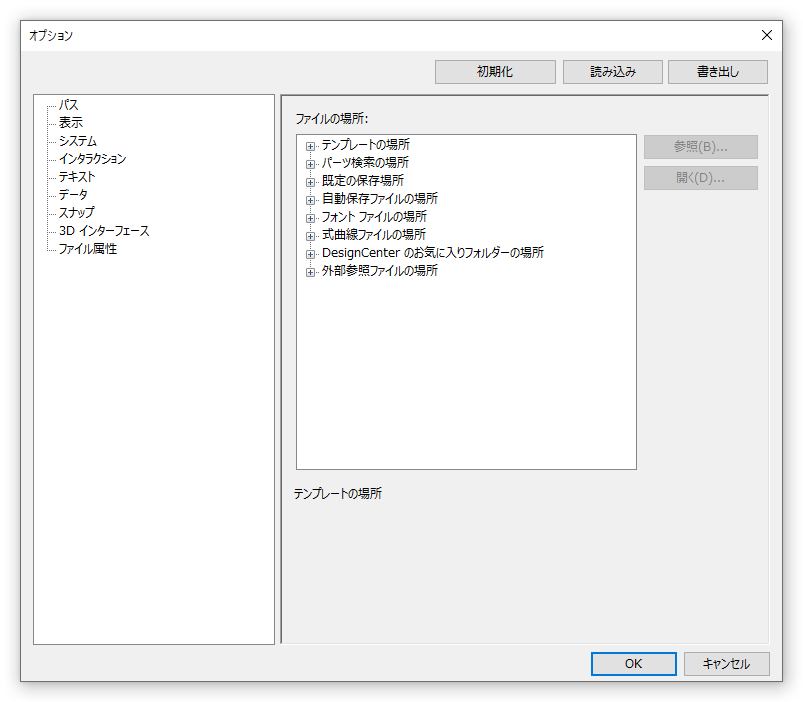Select the インタラクション category

[x=92, y=159]
